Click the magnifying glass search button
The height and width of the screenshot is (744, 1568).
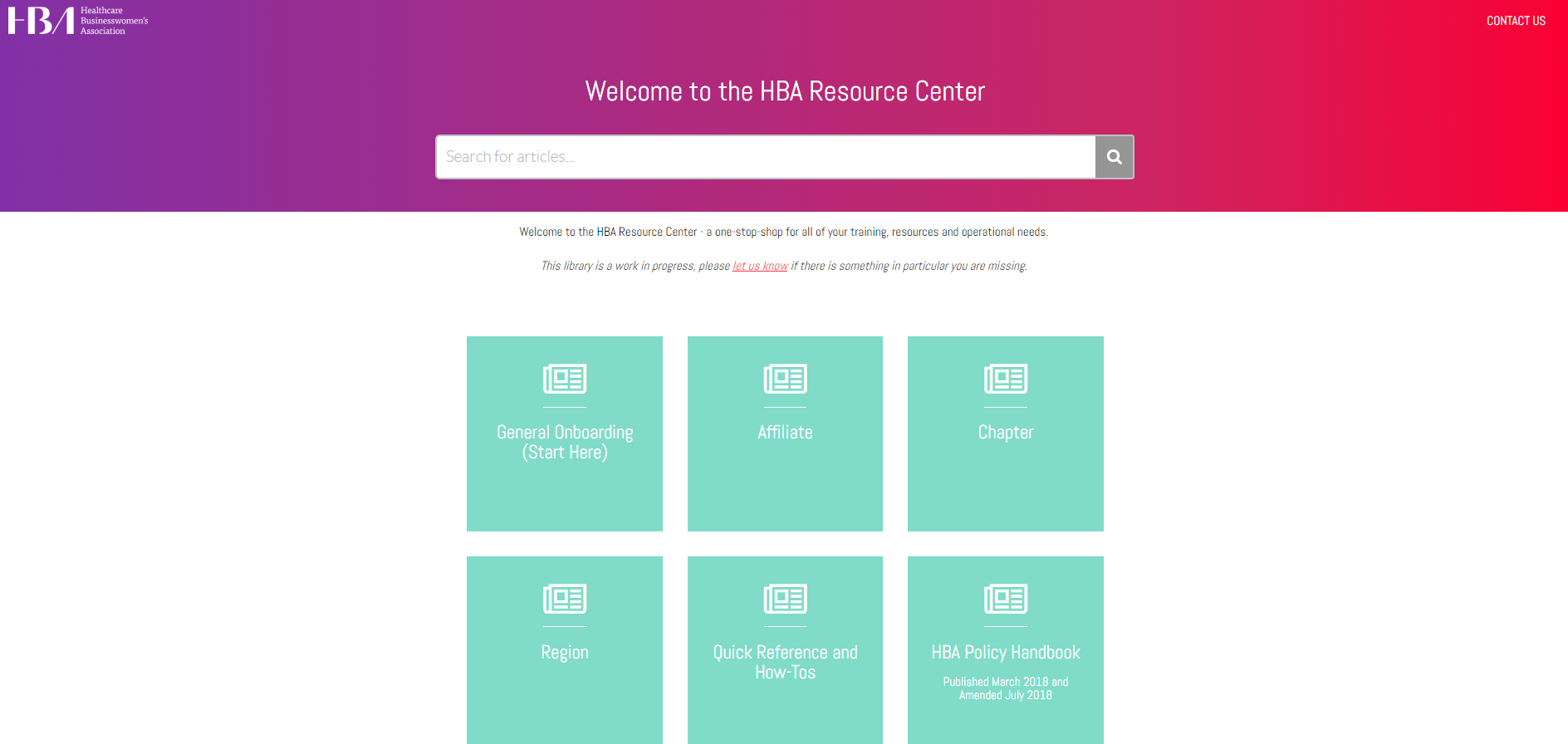point(1115,157)
